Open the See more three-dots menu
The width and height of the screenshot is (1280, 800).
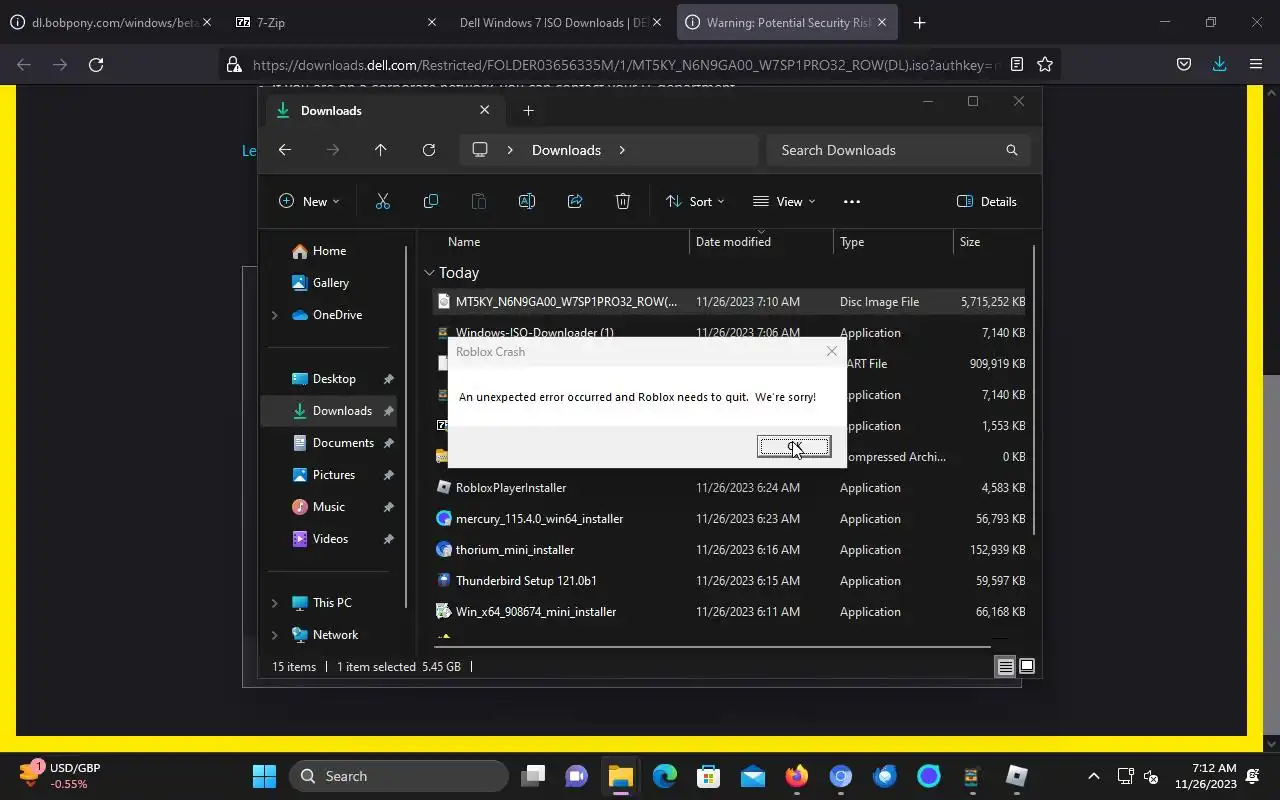click(x=852, y=201)
